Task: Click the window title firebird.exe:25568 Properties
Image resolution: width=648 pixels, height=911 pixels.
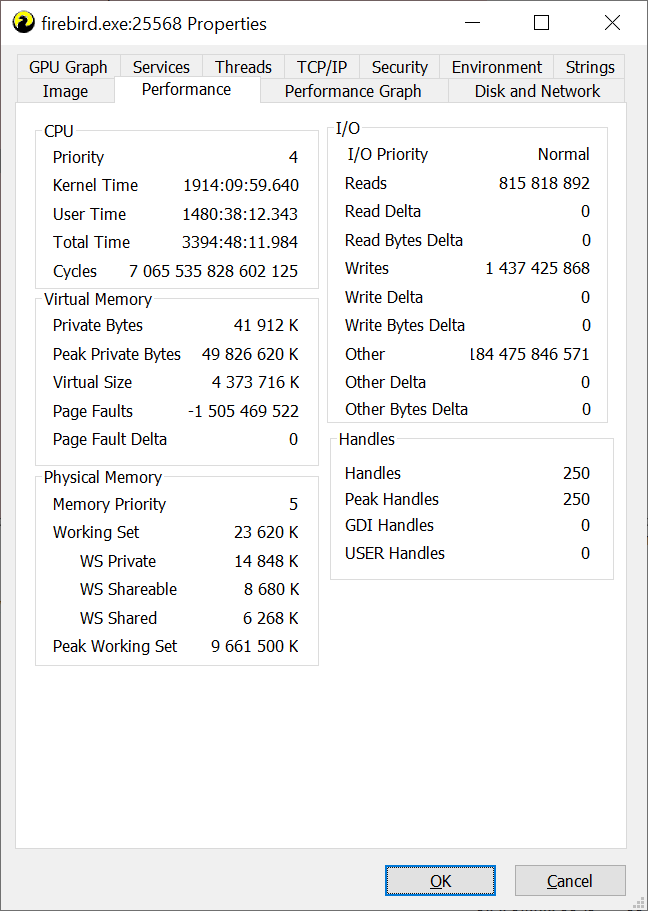Action: [x=154, y=24]
